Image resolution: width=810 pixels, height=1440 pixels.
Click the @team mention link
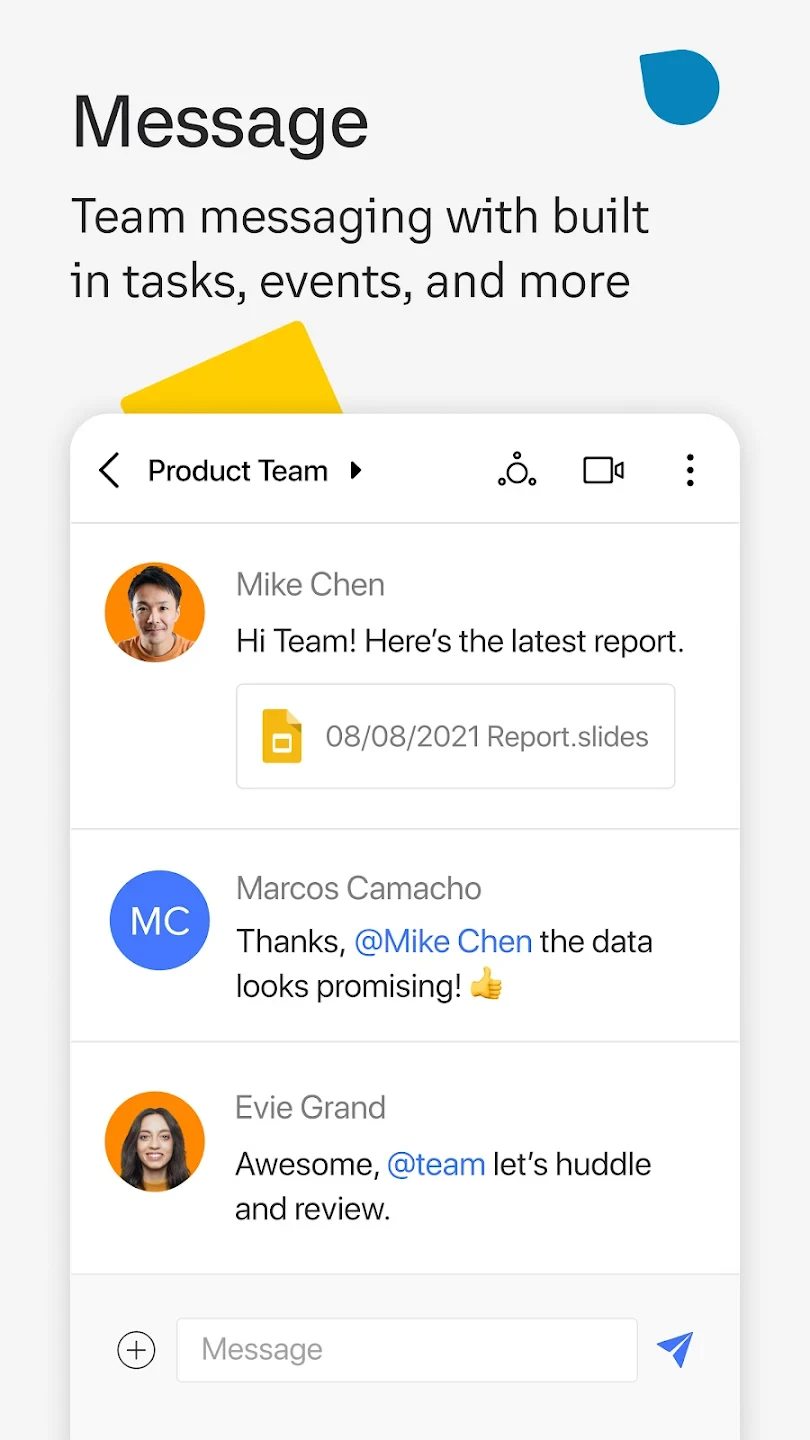click(x=436, y=1164)
